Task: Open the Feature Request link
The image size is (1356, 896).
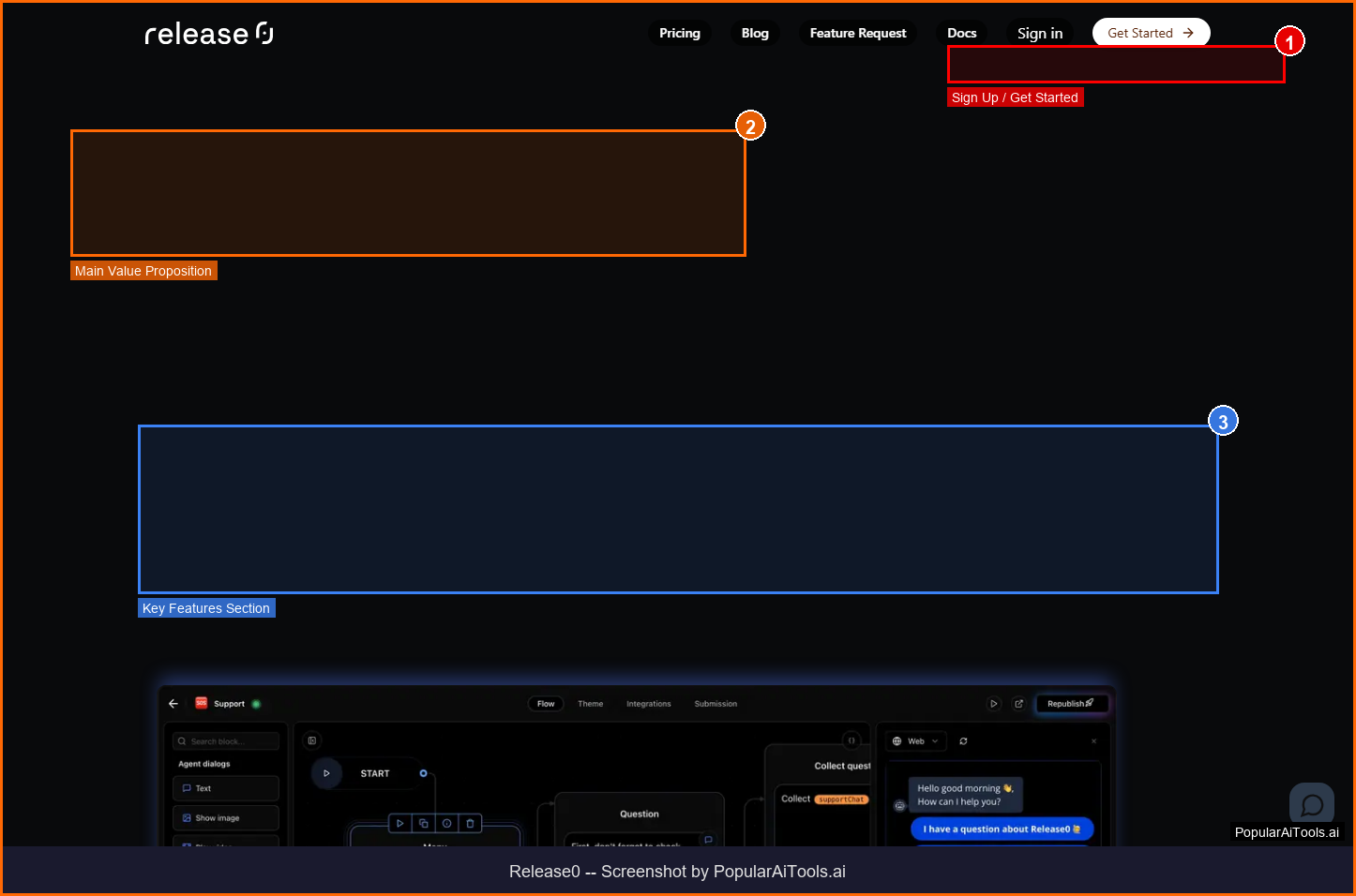Action: 857,34
